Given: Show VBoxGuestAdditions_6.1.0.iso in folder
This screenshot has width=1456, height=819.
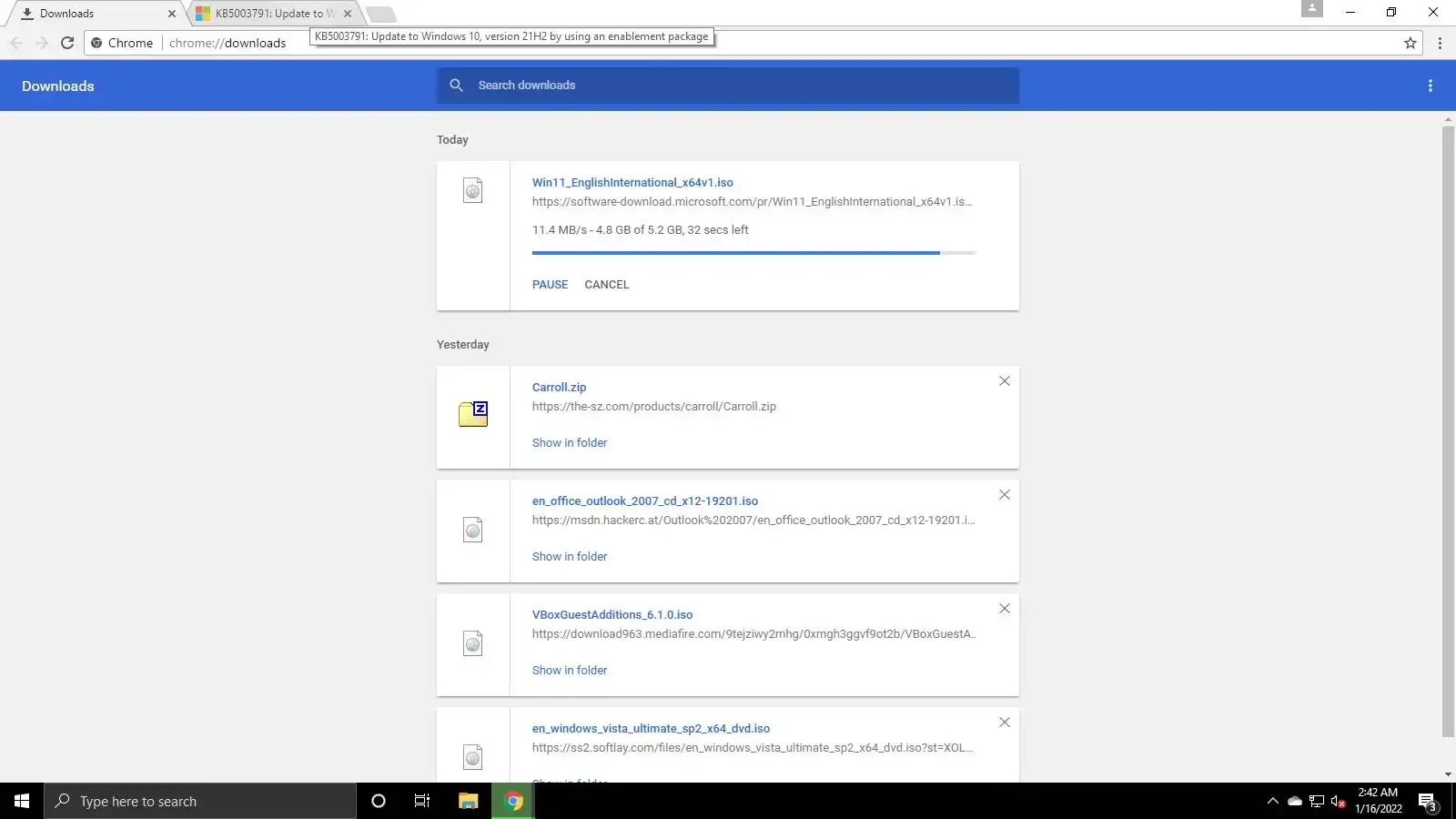Looking at the screenshot, I should (x=570, y=671).
